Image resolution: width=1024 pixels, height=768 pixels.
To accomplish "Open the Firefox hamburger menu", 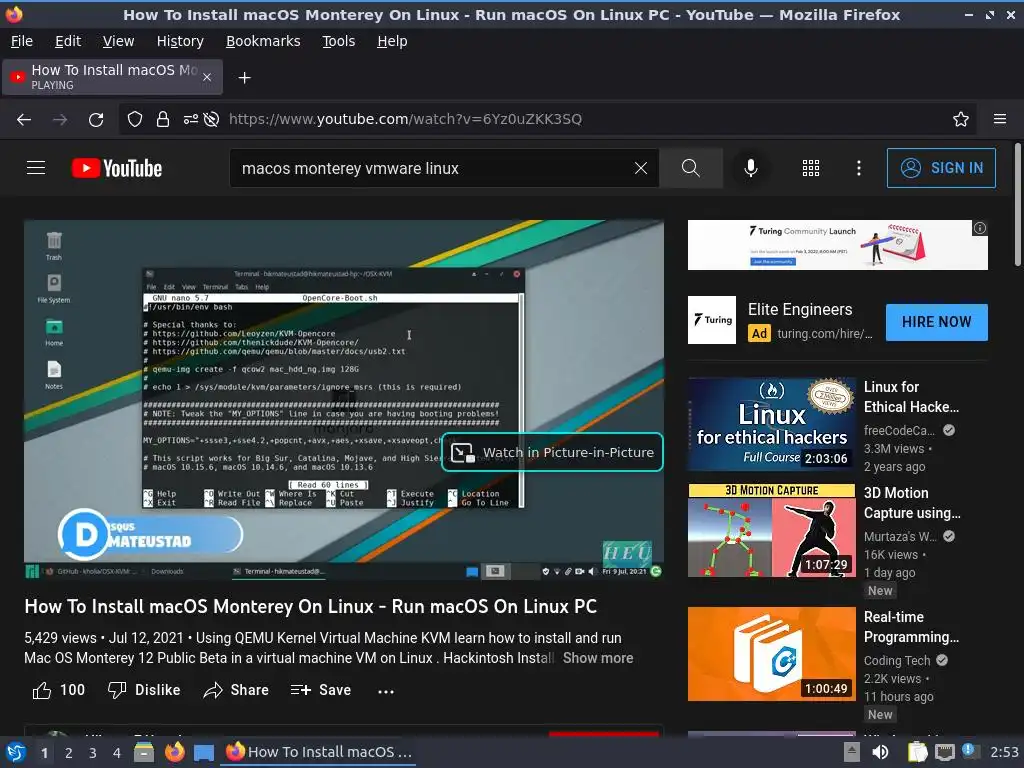I will pos(1000,119).
